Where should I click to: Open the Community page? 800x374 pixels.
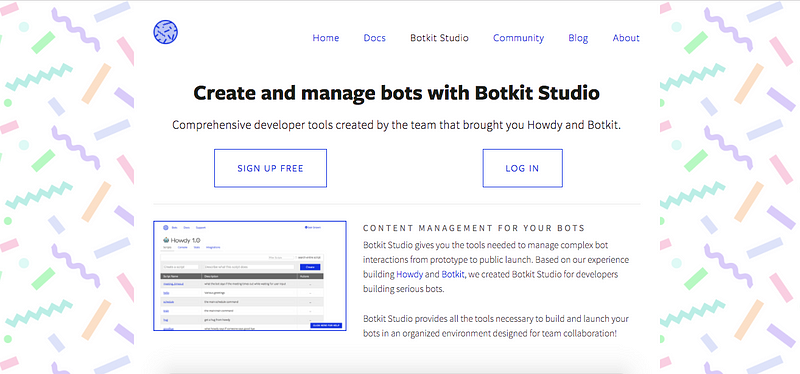[x=518, y=38]
